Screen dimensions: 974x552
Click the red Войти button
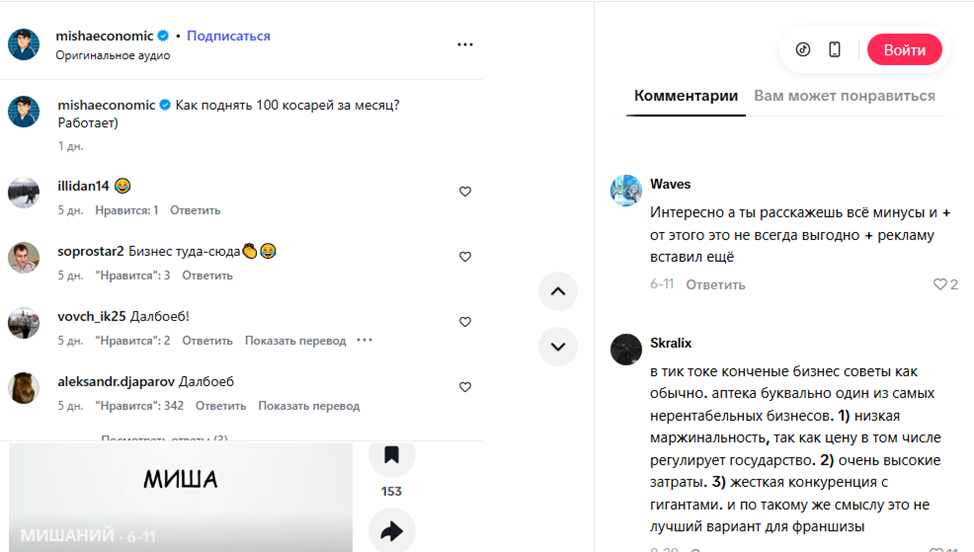pos(904,50)
